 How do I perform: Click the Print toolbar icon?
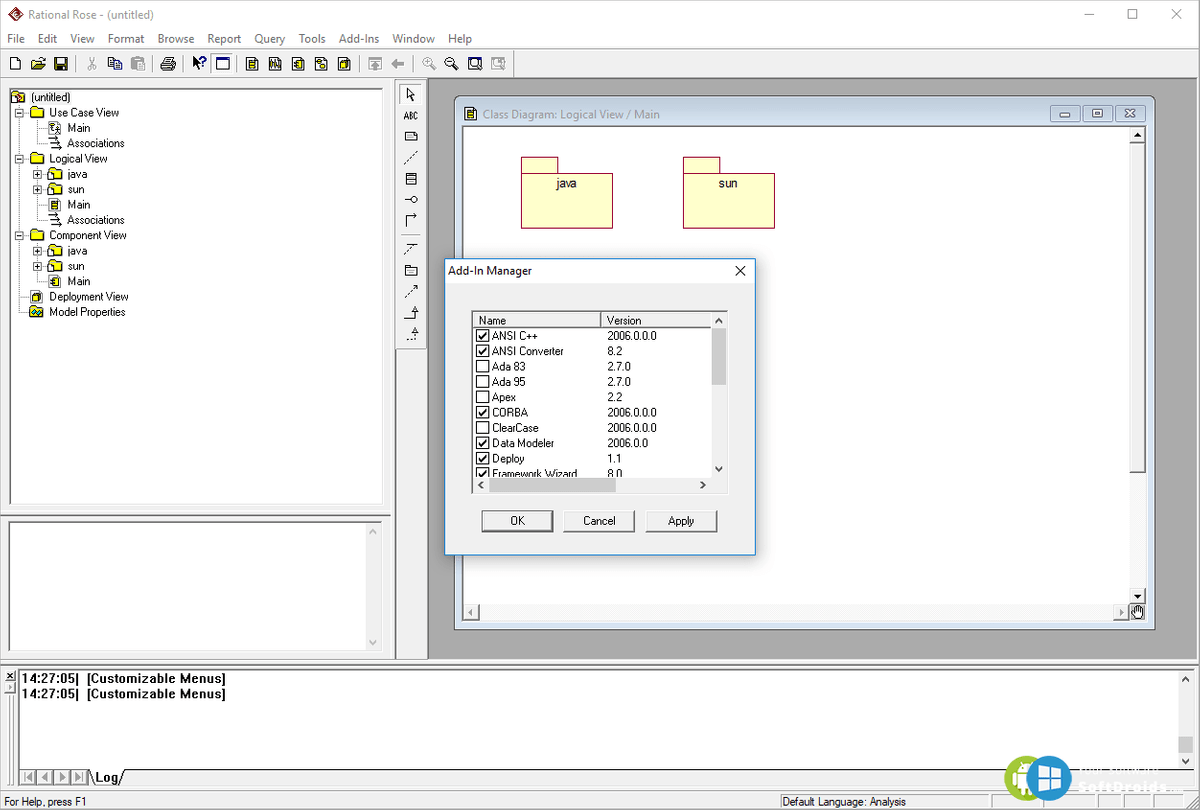pyautogui.click(x=169, y=63)
